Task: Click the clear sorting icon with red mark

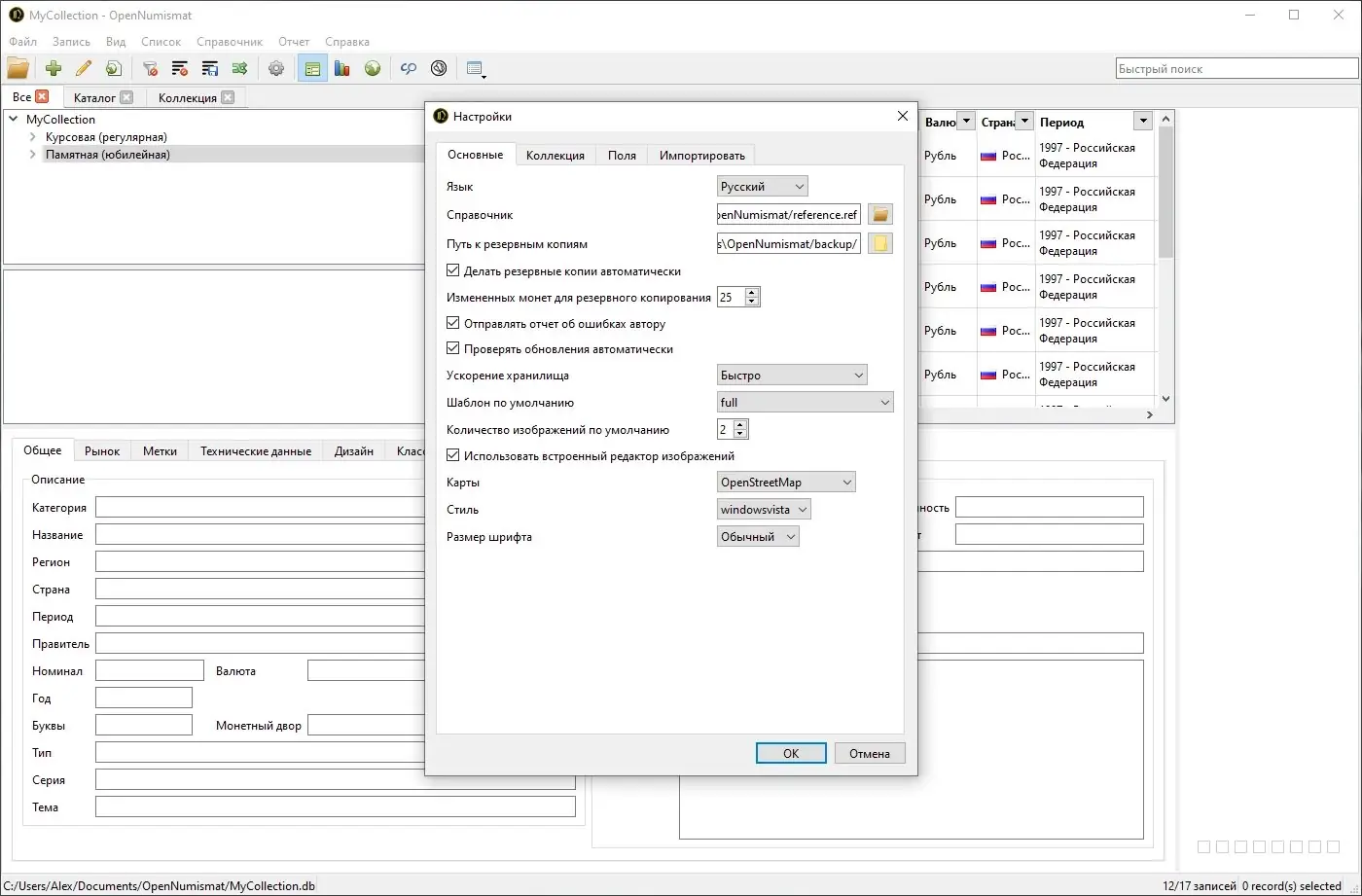Action: tap(180, 68)
